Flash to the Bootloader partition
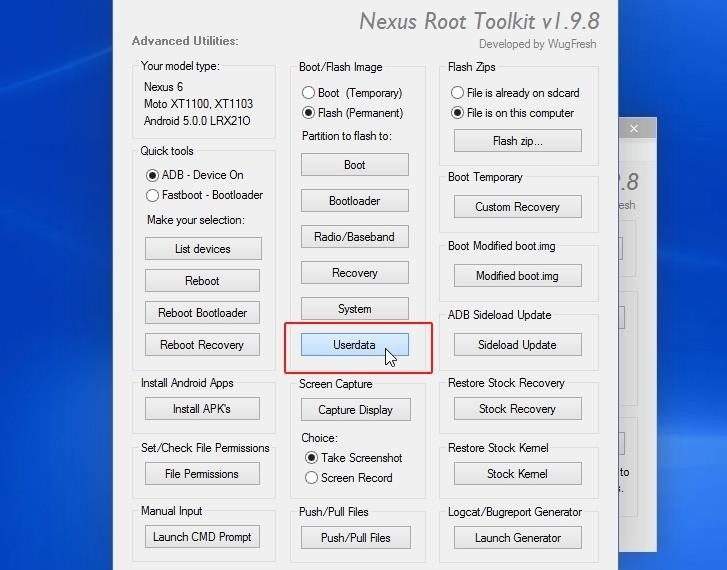This screenshot has width=727, height=570. (x=355, y=201)
